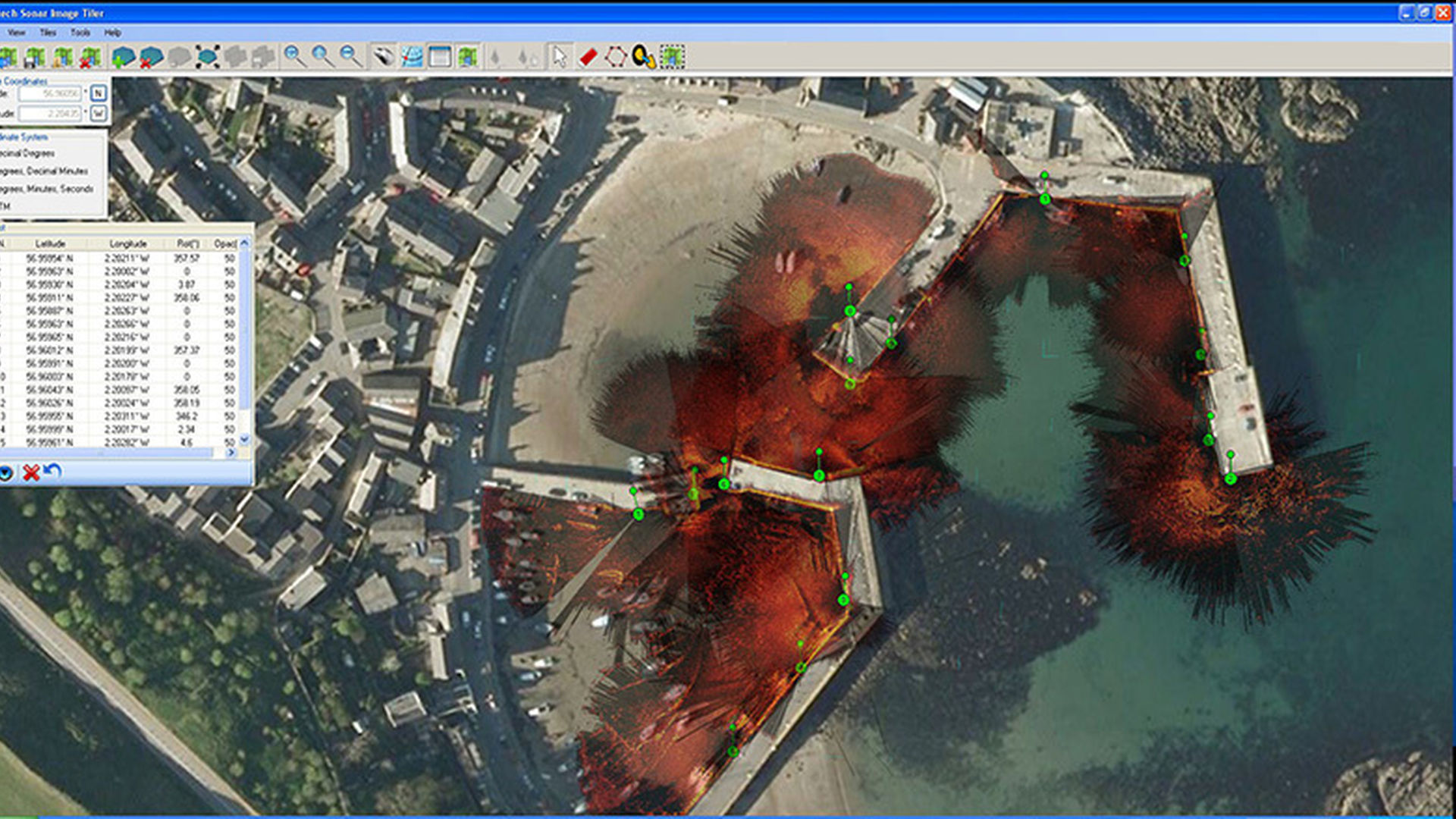Click the mouse navigation mode icon

click(384, 57)
